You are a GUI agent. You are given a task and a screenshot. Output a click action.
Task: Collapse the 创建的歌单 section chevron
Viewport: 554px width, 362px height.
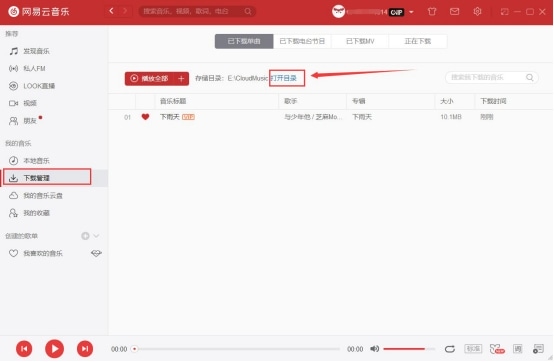click(96, 236)
